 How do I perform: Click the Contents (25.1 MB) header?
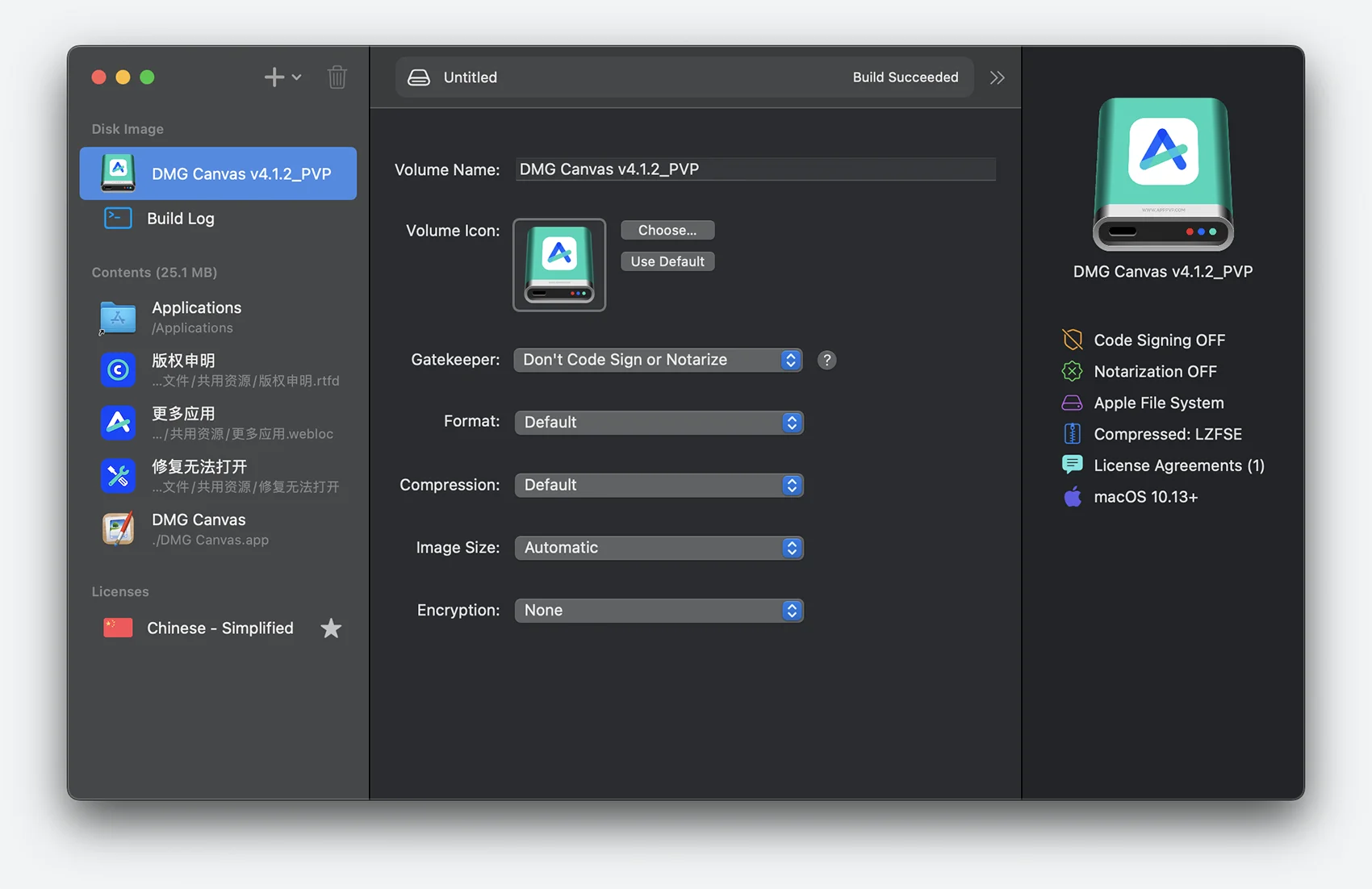(x=154, y=273)
